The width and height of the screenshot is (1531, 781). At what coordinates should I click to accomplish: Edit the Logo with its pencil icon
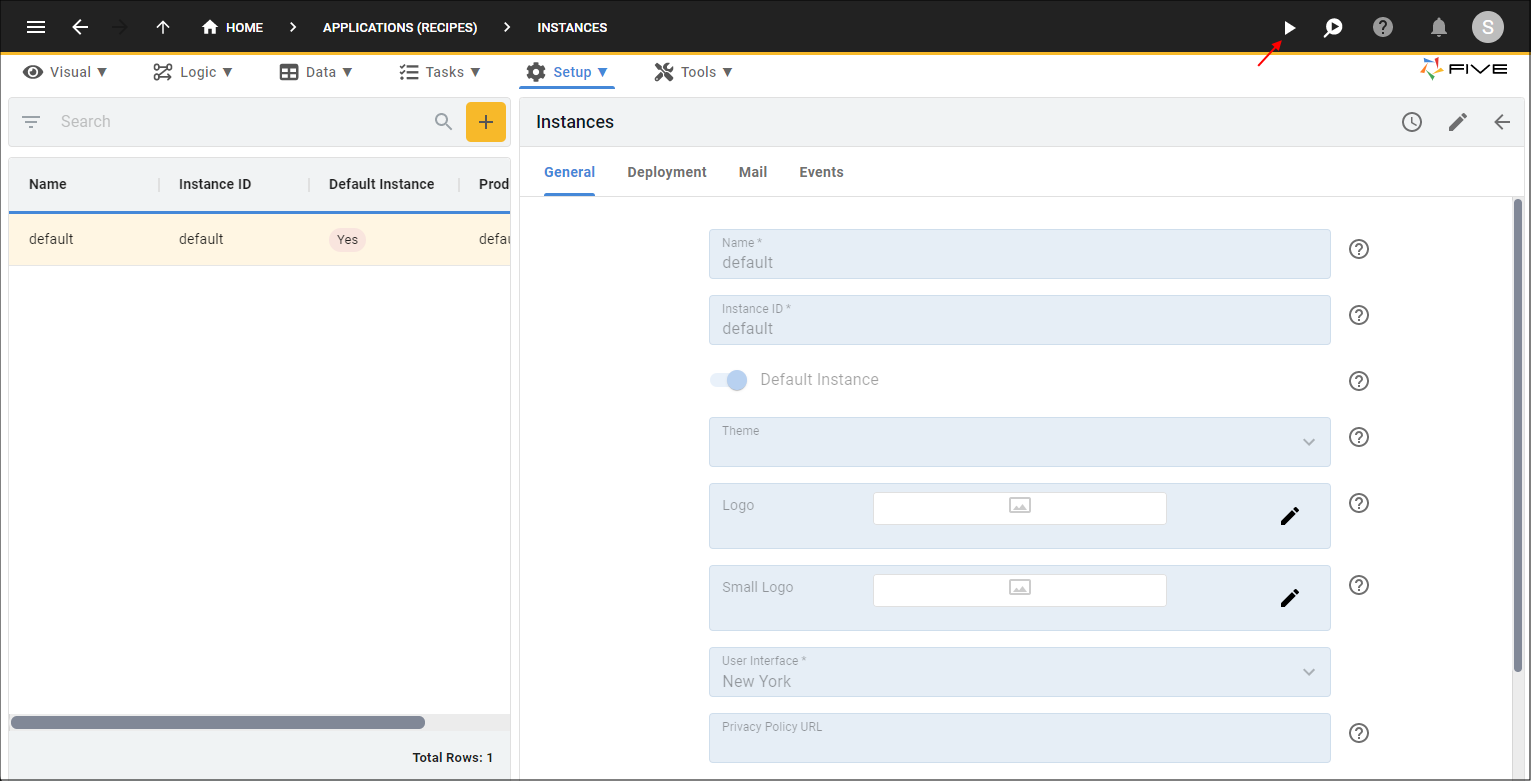pos(1290,516)
